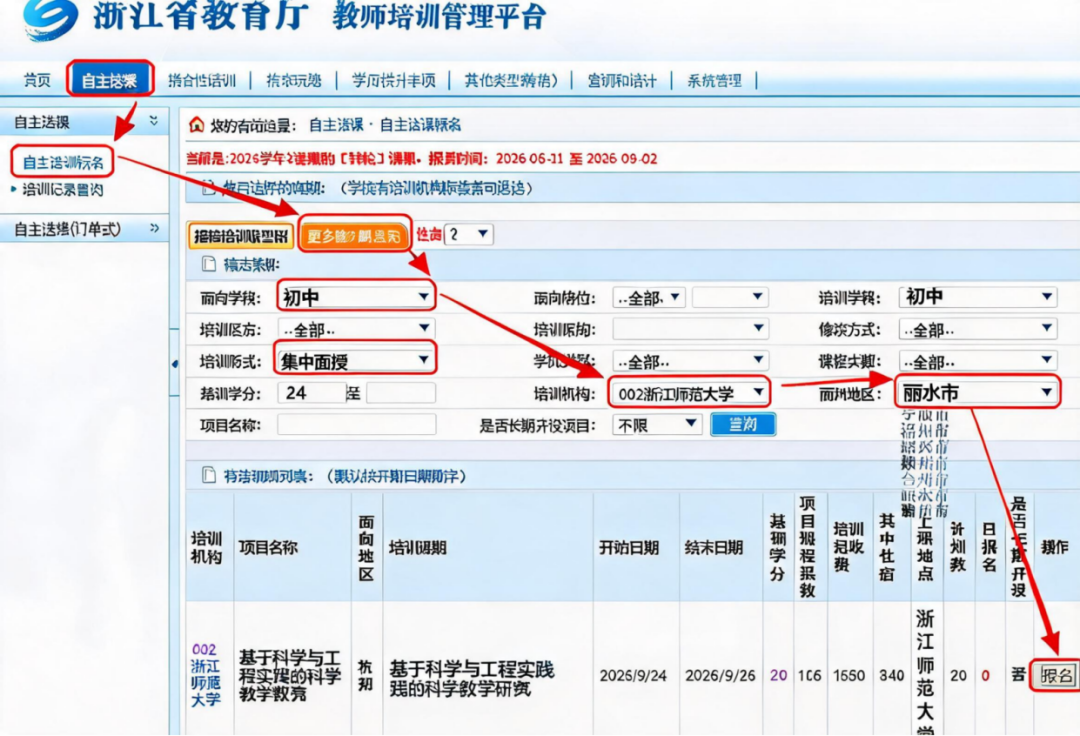This screenshot has height=736, width=1080.
Task: Click the 项目名称 text field
Action: pyautogui.click(x=356, y=424)
